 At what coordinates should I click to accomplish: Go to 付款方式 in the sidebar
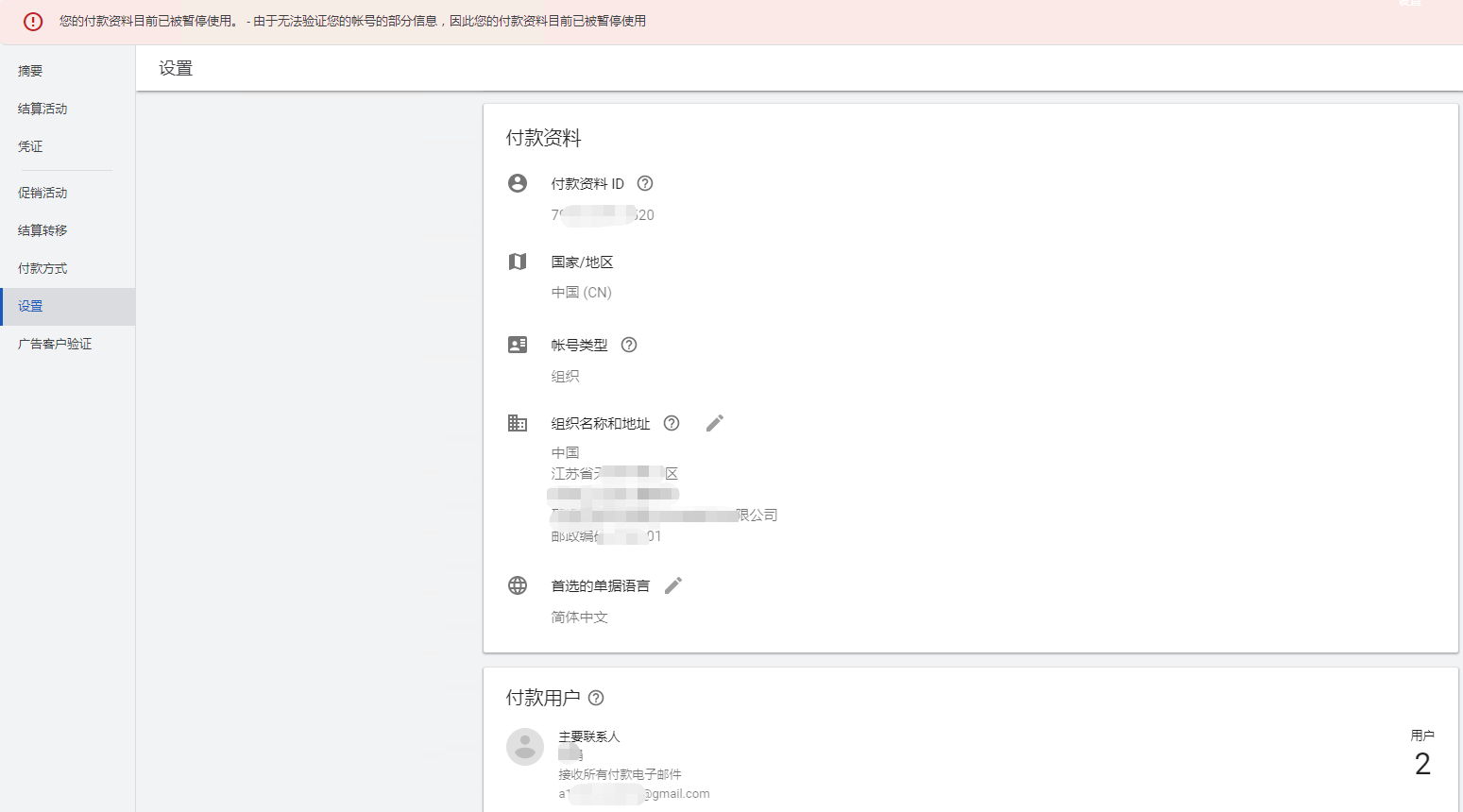pos(68,268)
